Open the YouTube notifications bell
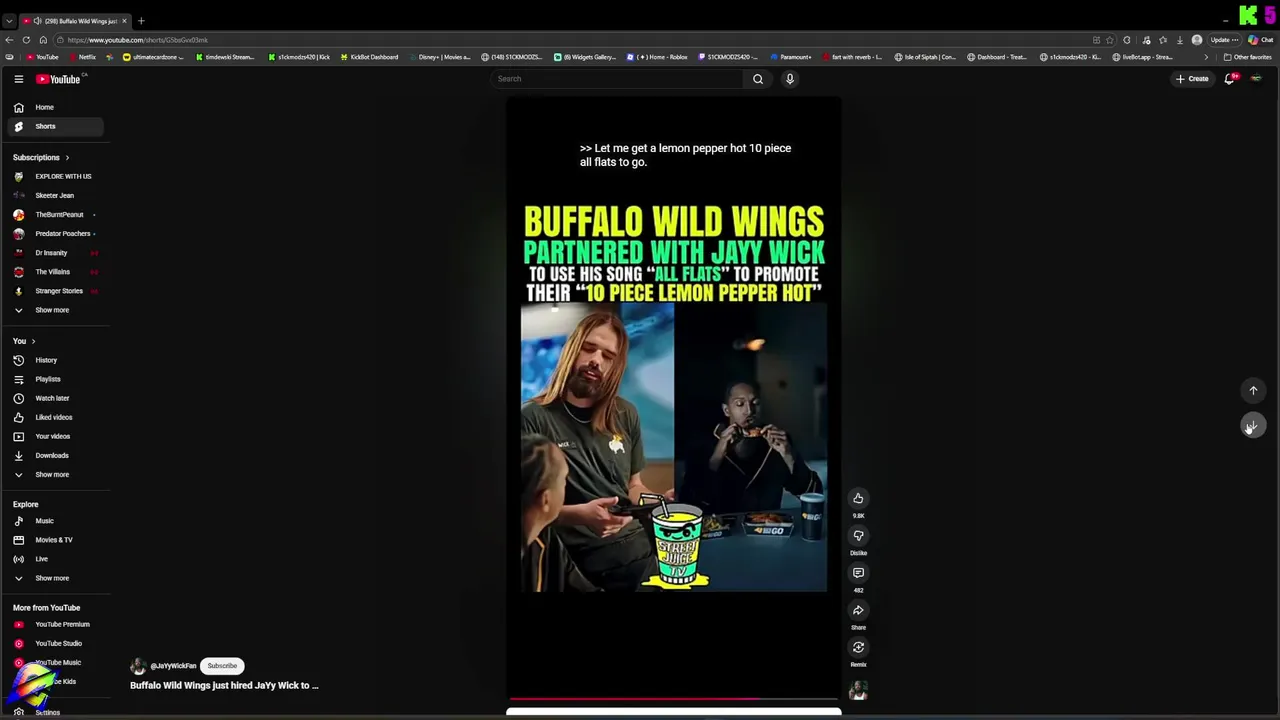The image size is (1280, 720). pos(1229,79)
